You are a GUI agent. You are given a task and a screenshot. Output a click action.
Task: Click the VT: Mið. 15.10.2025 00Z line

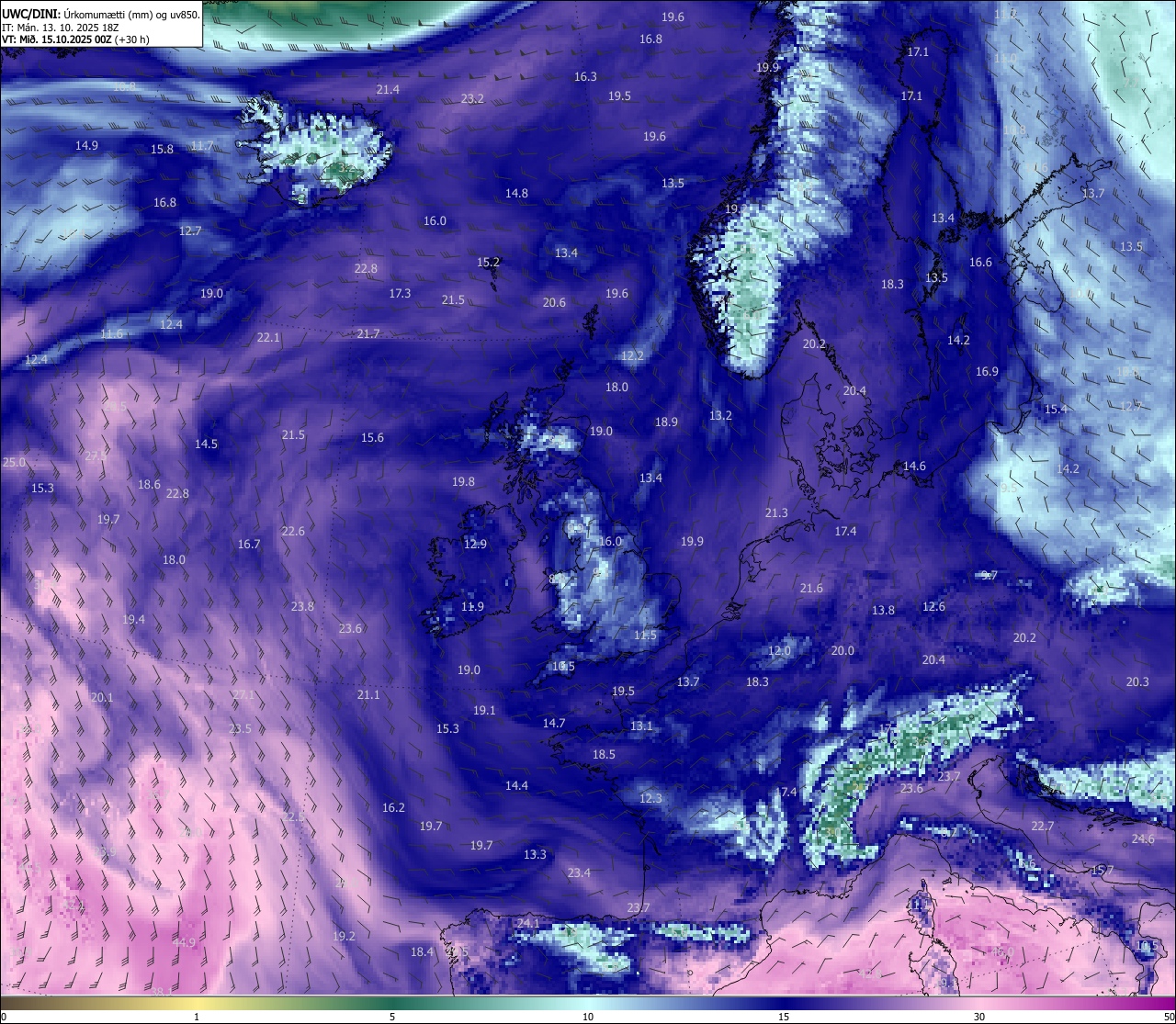tap(76, 39)
